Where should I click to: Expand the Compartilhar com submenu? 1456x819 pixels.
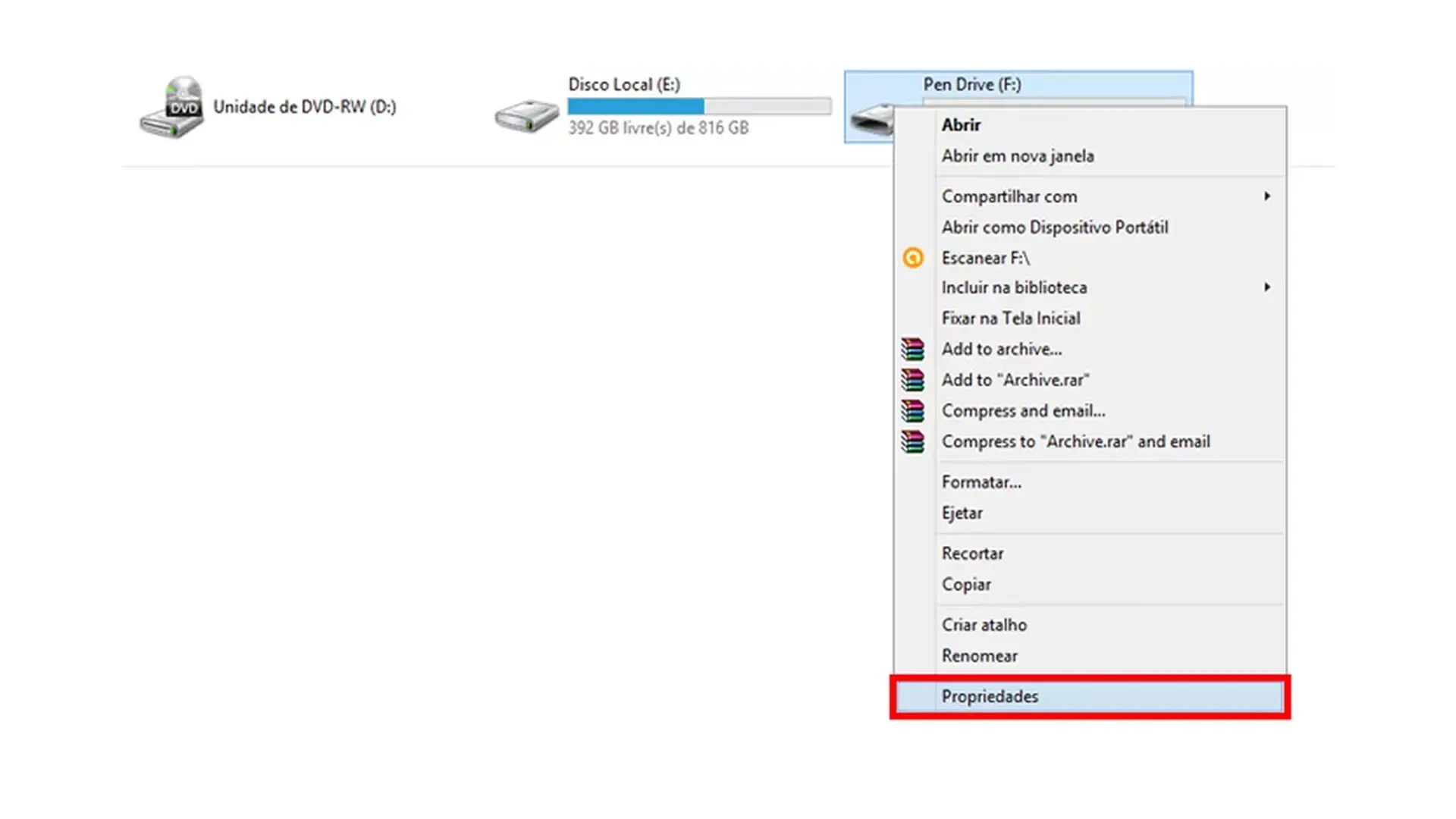click(1009, 196)
